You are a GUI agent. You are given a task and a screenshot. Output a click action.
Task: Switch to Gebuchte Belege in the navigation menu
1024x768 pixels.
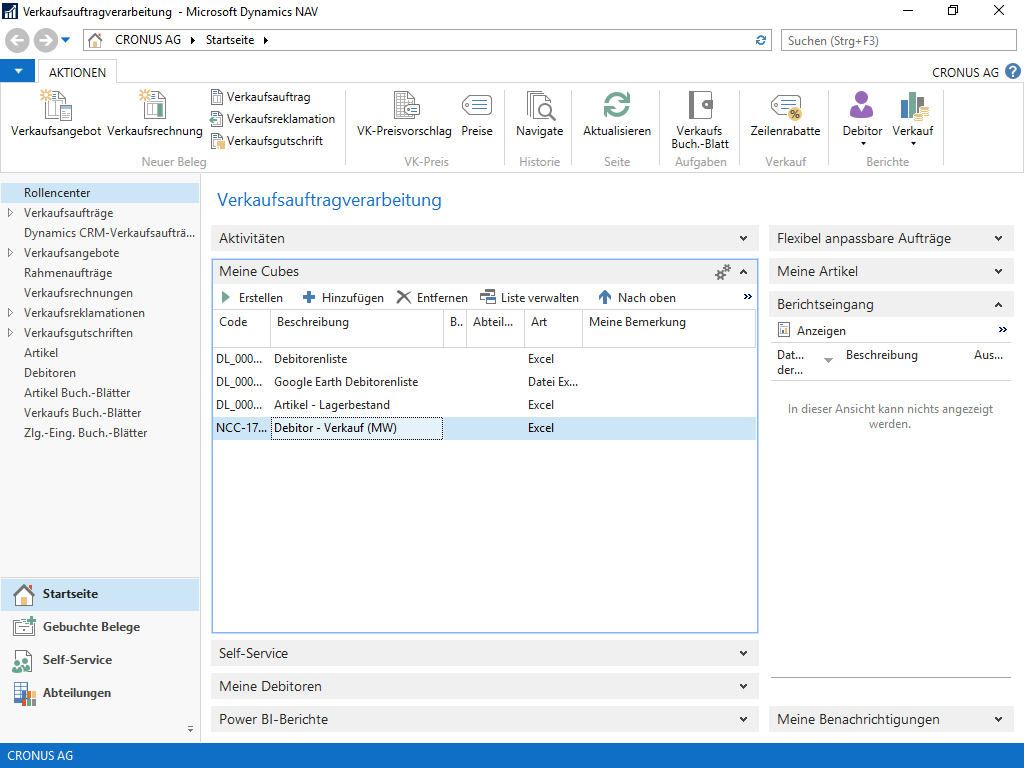click(x=100, y=627)
